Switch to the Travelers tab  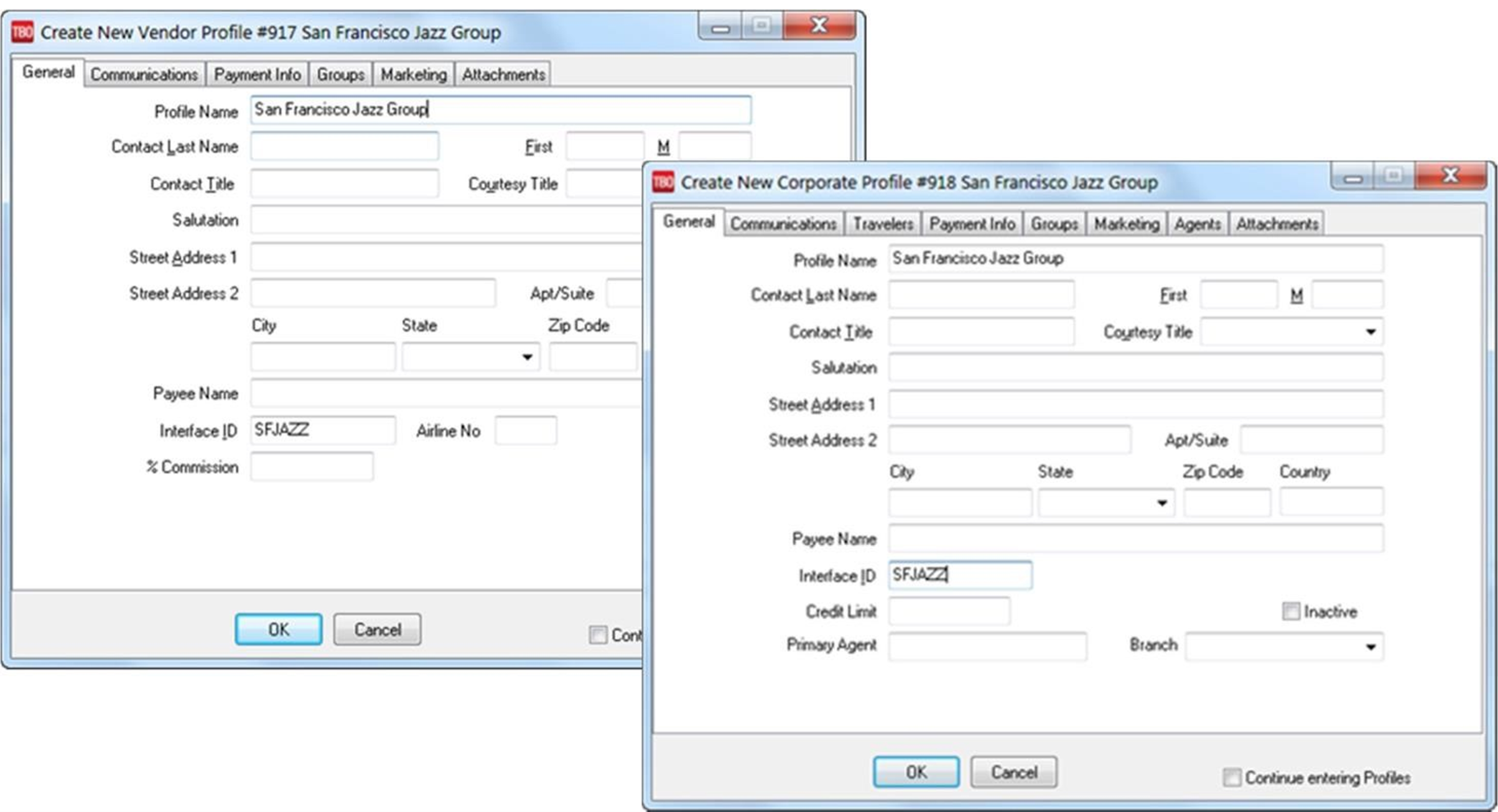click(882, 223)
